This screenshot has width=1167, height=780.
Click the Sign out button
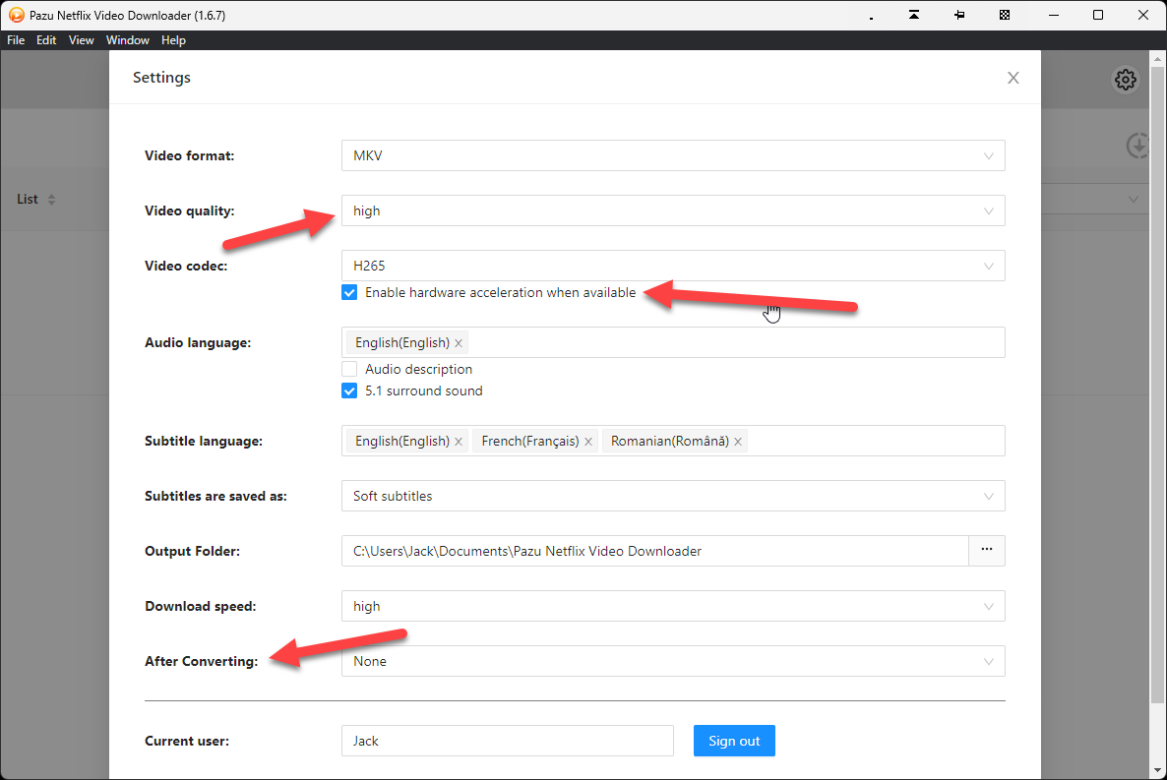tap(734, 741)
